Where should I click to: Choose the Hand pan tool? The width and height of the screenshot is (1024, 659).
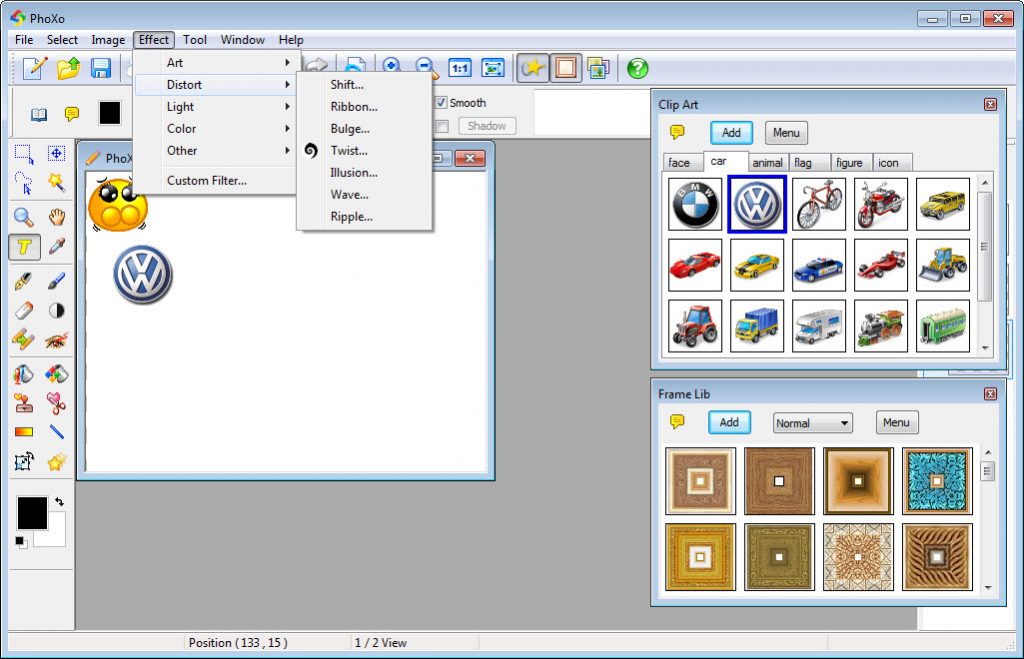57,216
